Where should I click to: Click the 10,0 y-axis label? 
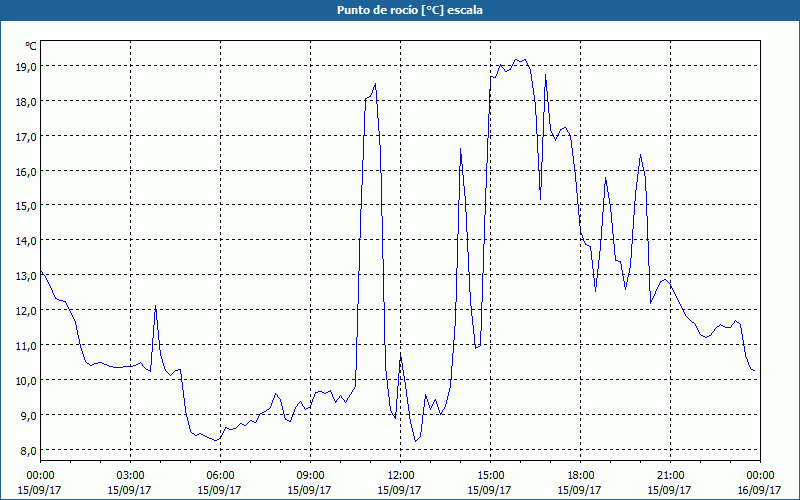tap(26, 381)
